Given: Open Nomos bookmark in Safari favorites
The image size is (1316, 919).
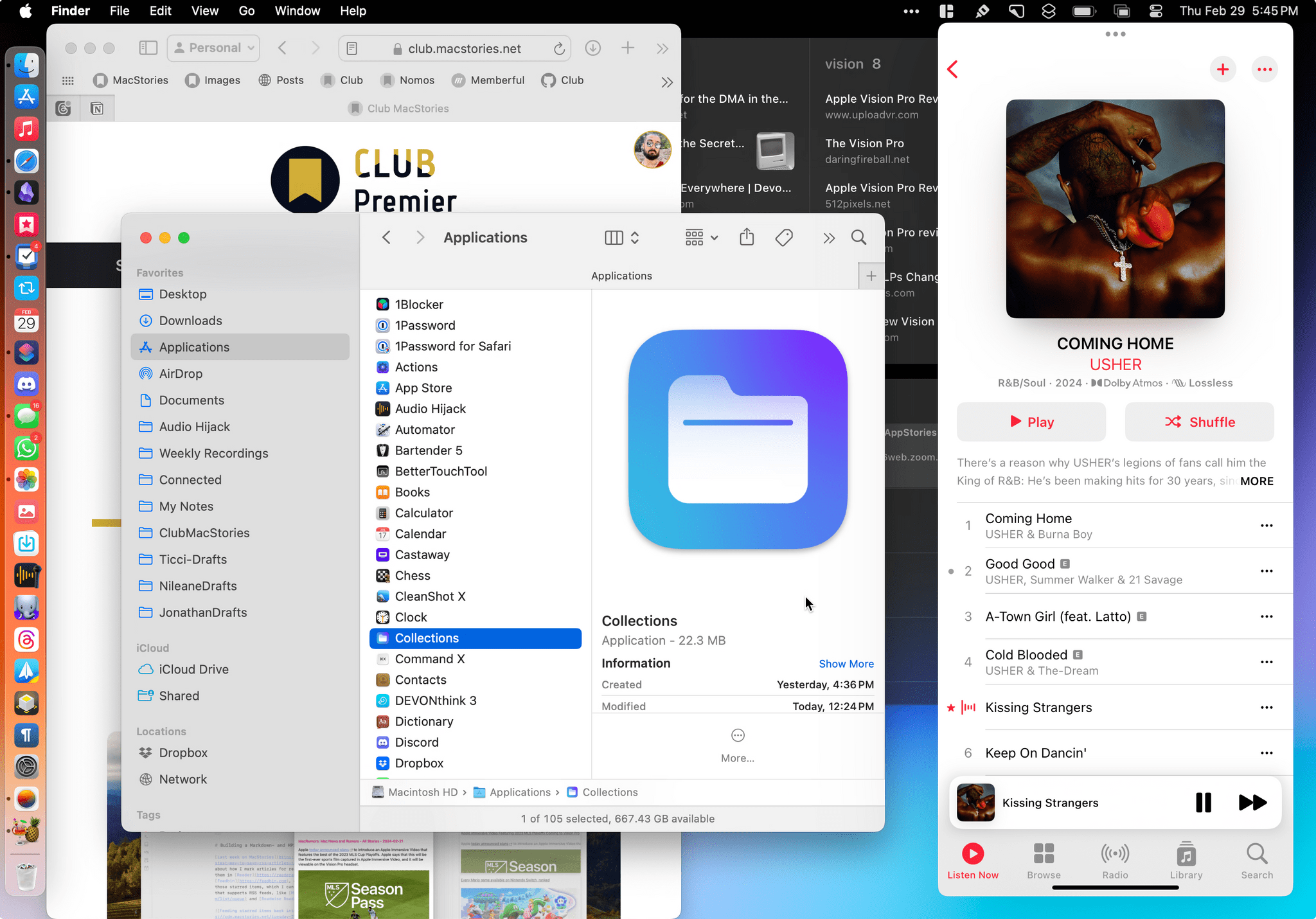Looking at the screenshot, I should [x=408, y=80].
